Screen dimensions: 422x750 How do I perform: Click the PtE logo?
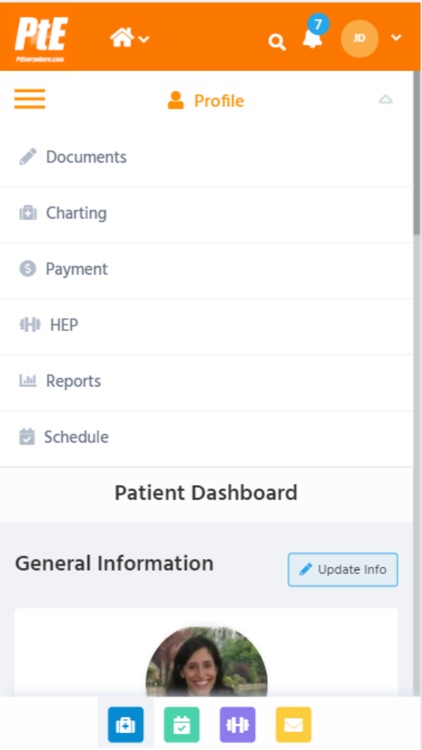[42, 38]
